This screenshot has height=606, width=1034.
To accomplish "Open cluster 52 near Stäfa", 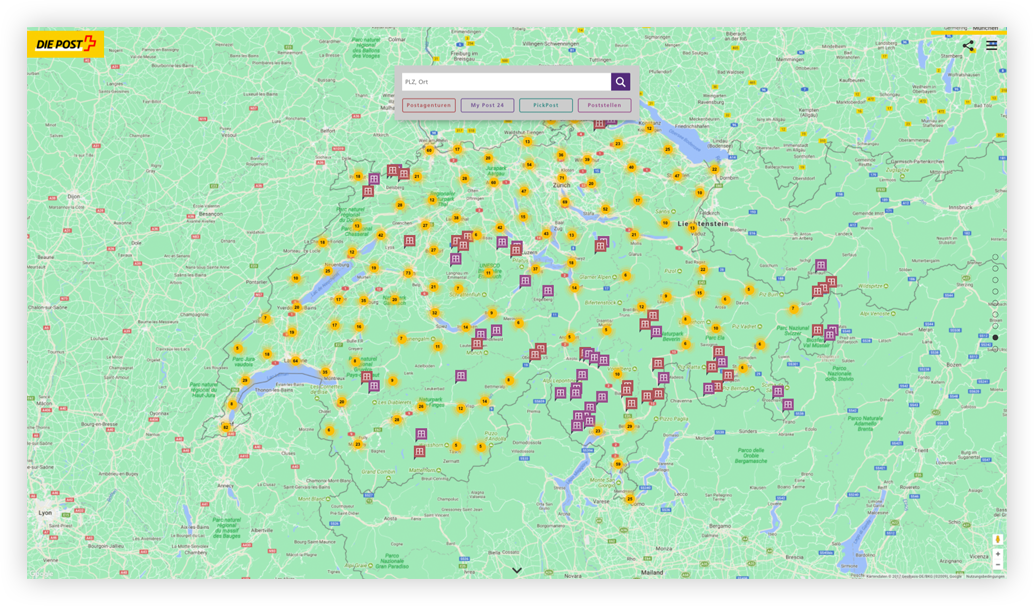I will (605, 209).
